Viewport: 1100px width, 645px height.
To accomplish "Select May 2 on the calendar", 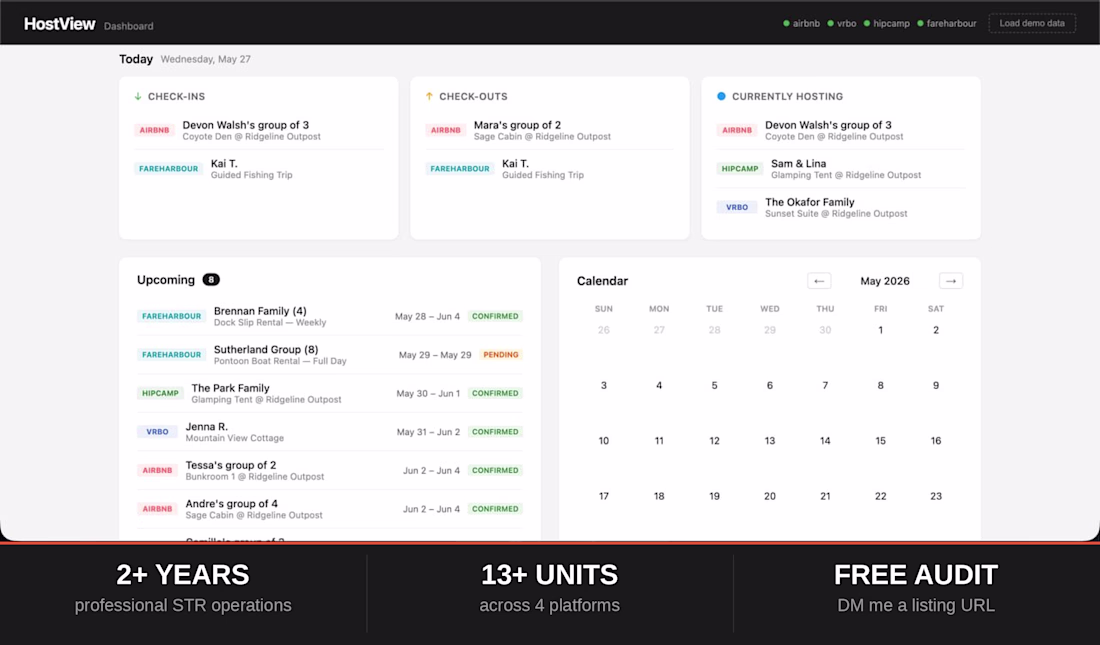I will click(x=936, y=330).
